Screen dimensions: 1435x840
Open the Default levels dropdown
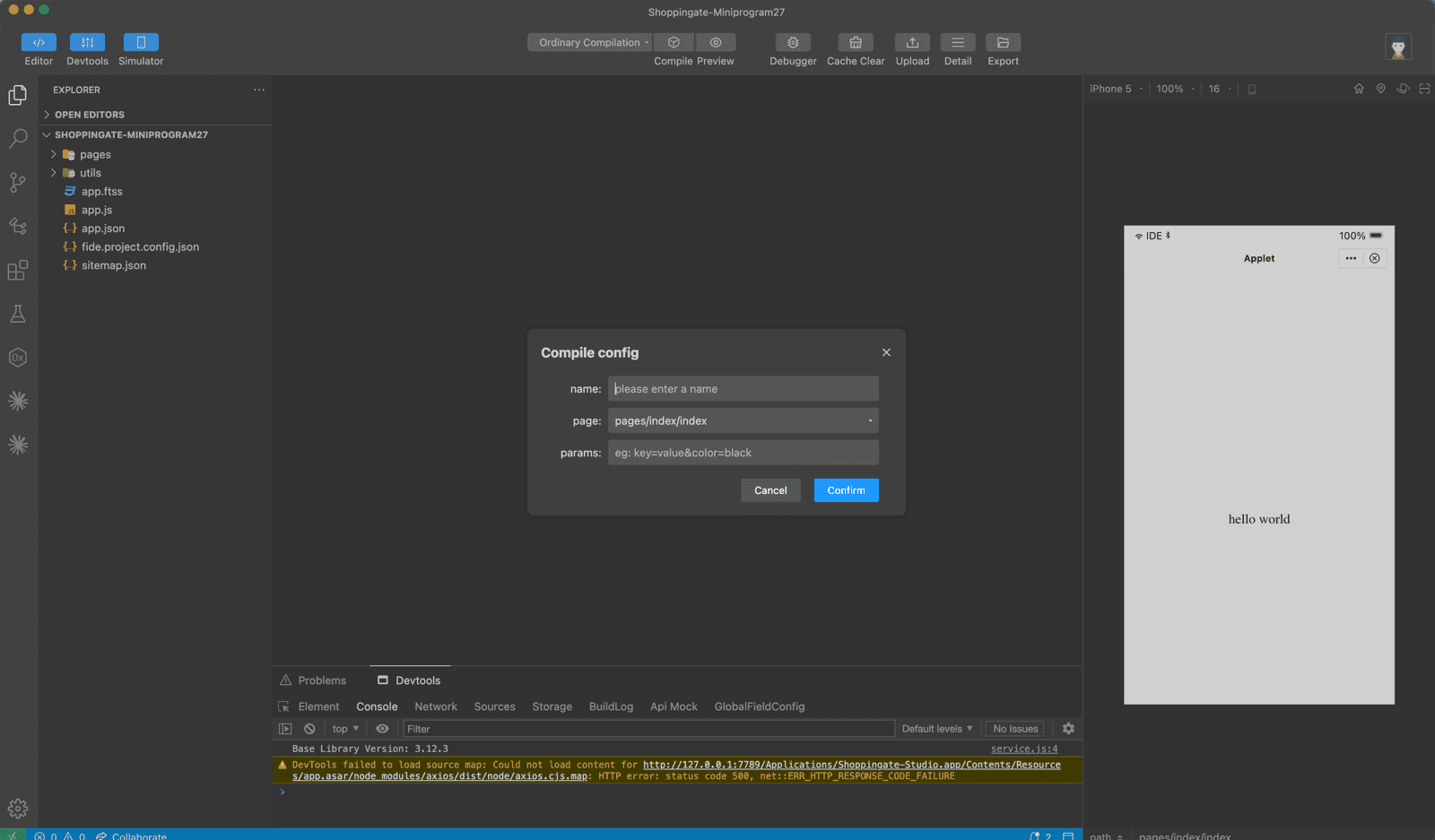(937, 729)
